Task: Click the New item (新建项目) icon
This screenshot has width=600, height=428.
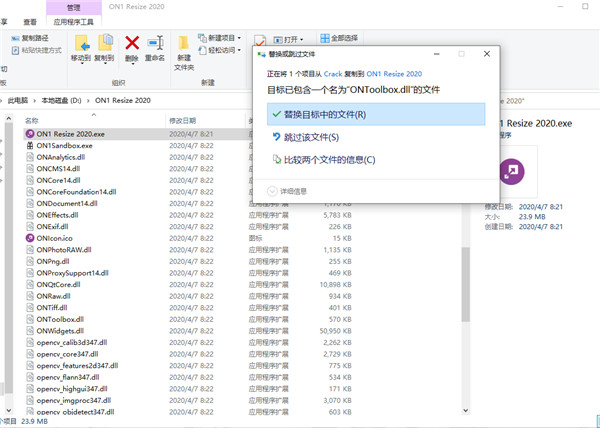Action: pyautogui.click(x=202, y=38)
